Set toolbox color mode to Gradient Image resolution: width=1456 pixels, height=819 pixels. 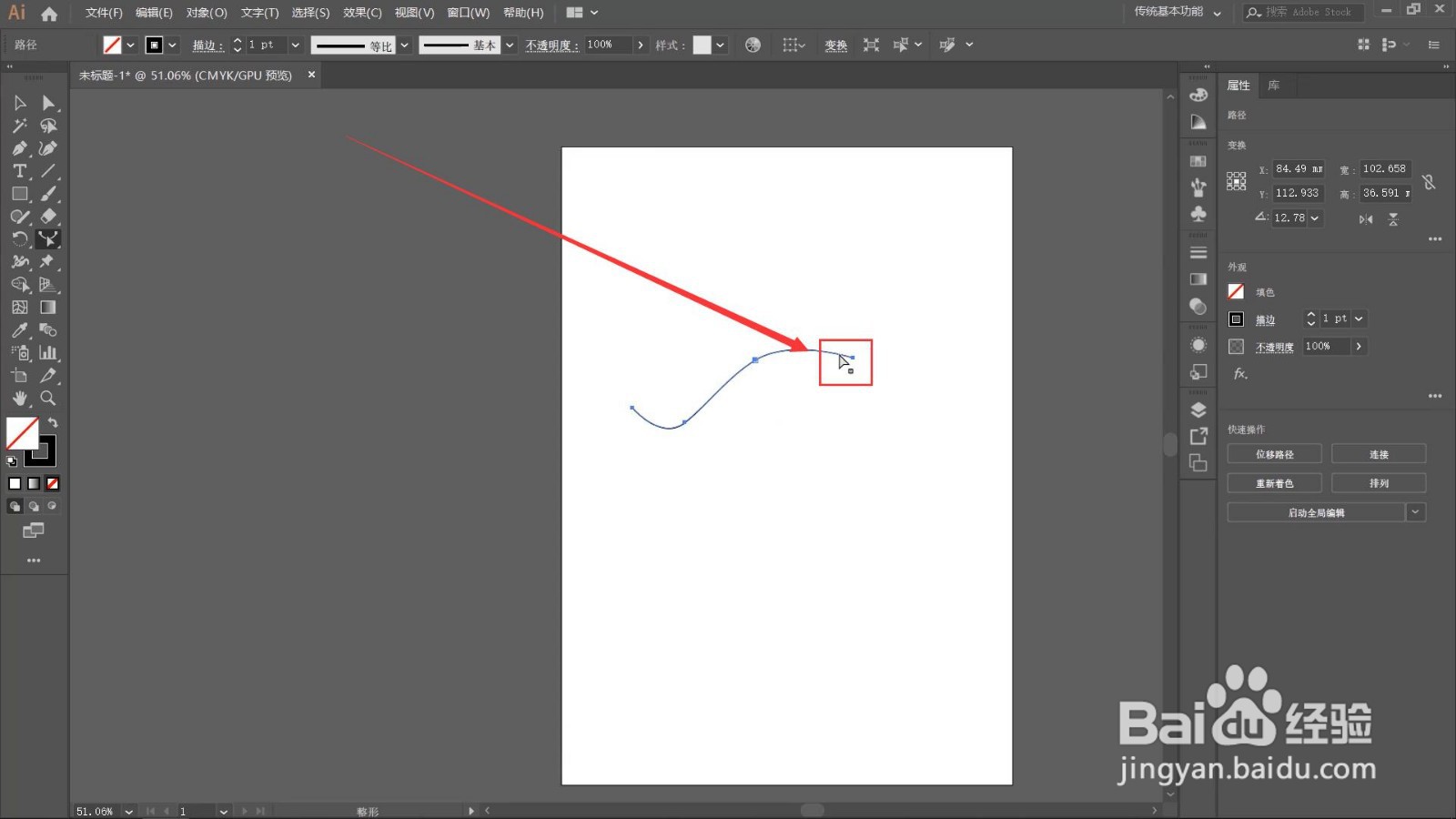tap(34, 484)
